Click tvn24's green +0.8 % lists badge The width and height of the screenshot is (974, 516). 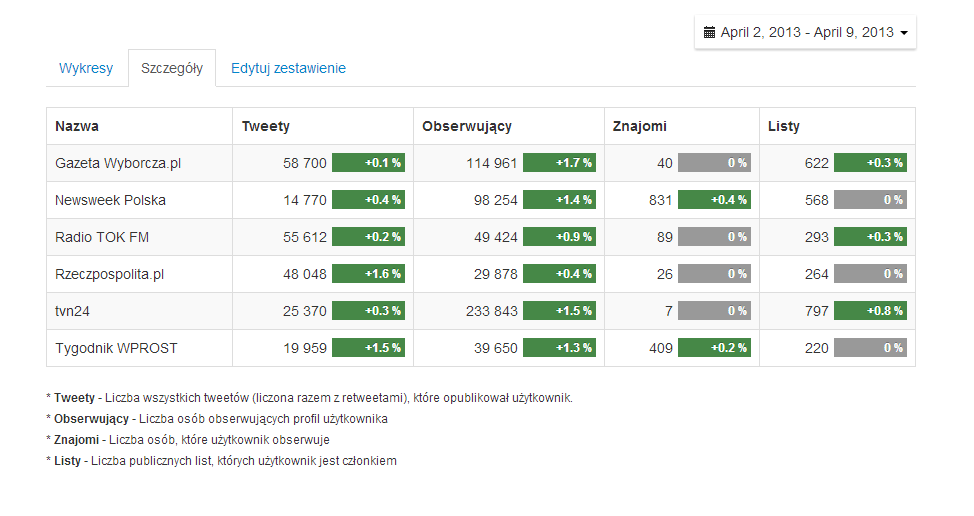870,311
